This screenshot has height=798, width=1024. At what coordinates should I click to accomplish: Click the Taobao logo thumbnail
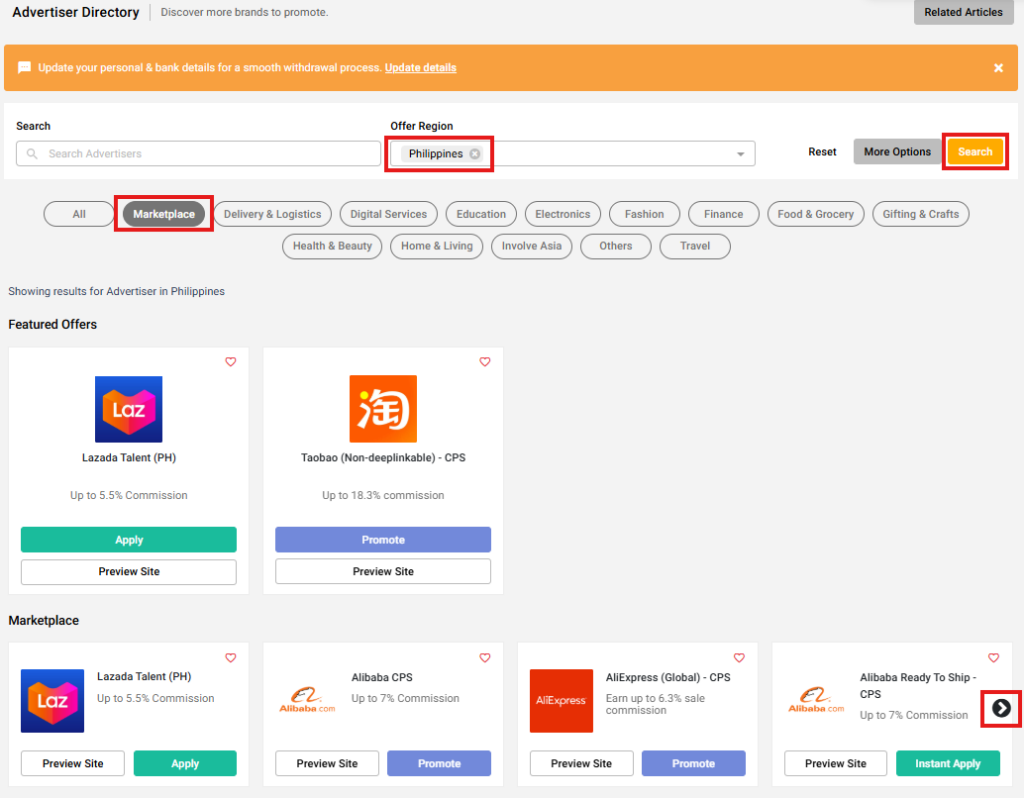coord(383,409)
